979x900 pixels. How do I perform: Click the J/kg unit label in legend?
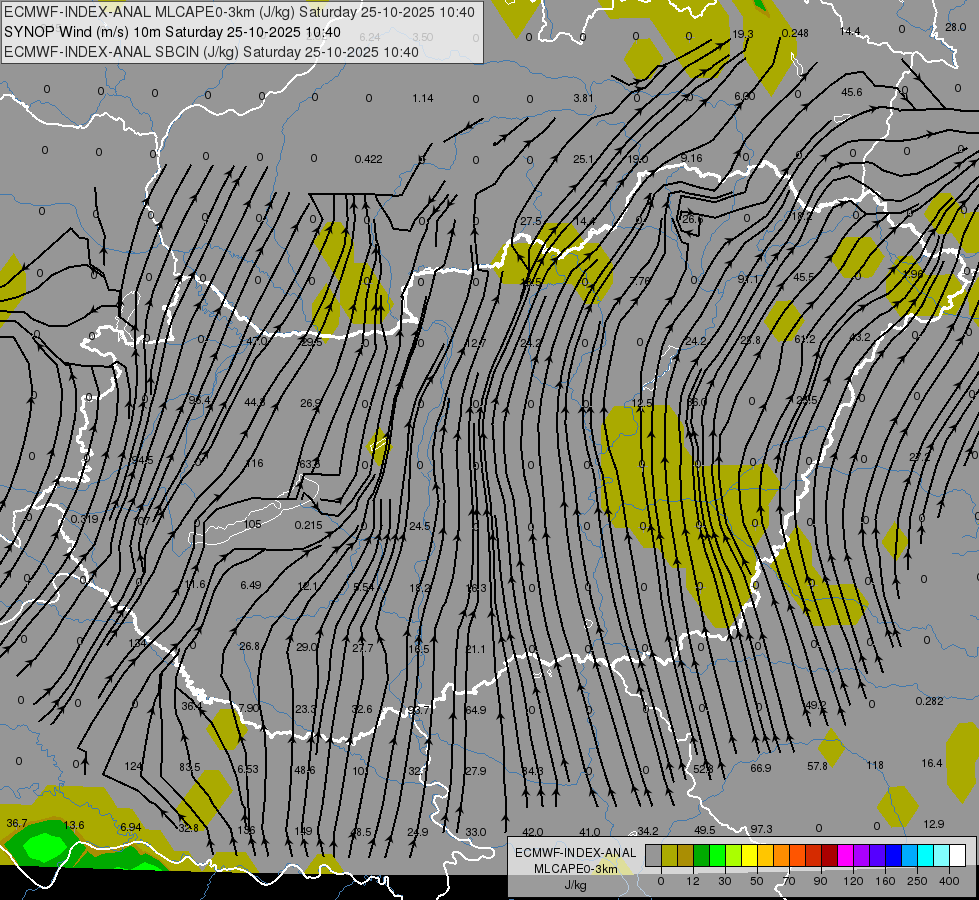(x=576, y=885)
